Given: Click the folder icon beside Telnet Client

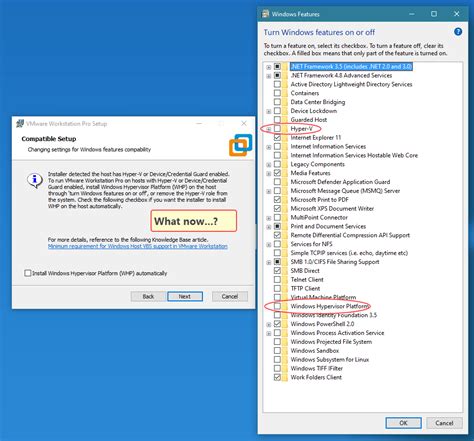Looking at the screenshot, I should point(285,280).
